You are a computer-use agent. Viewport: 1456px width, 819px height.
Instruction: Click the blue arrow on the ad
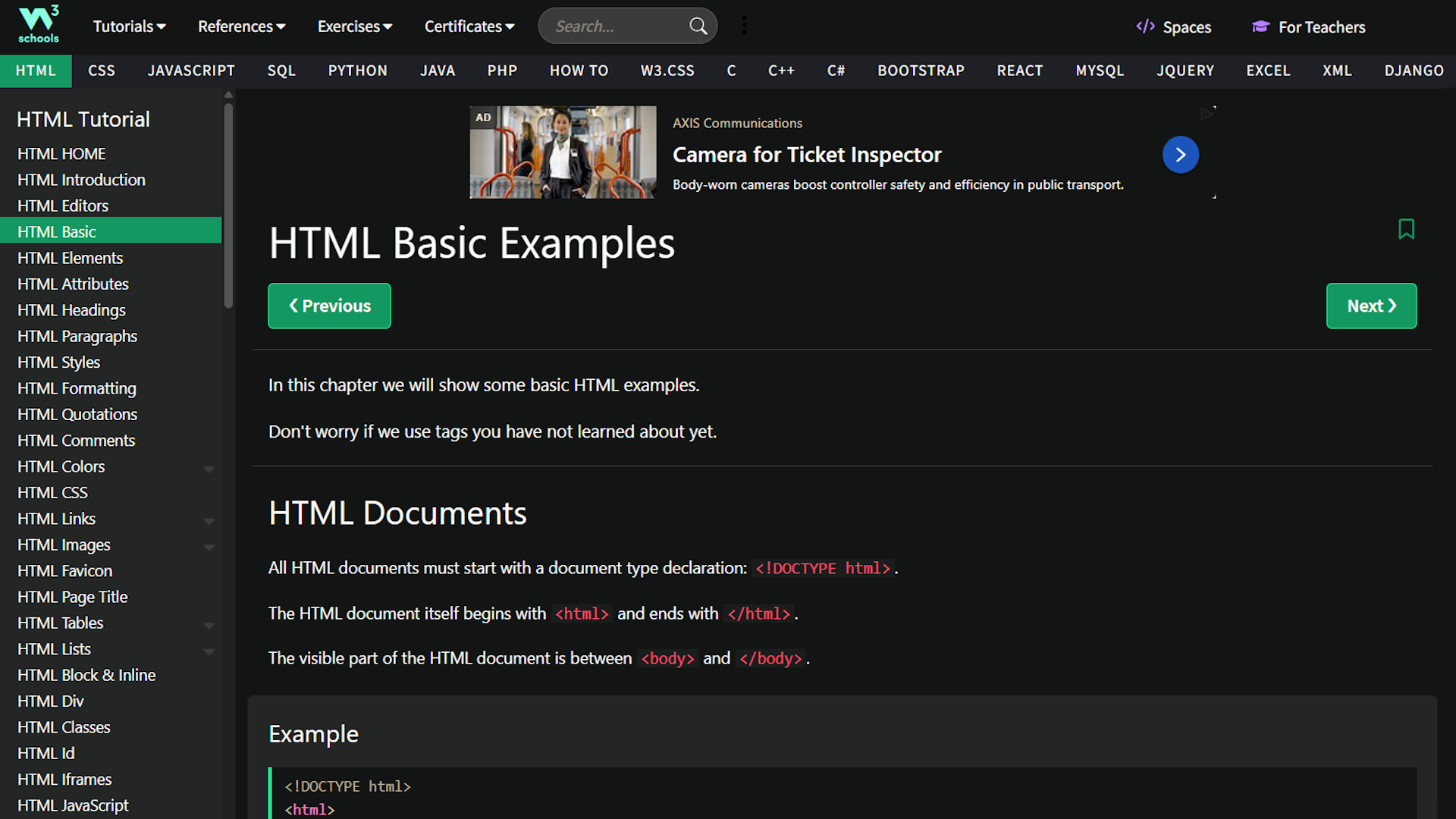[1180, 155]
